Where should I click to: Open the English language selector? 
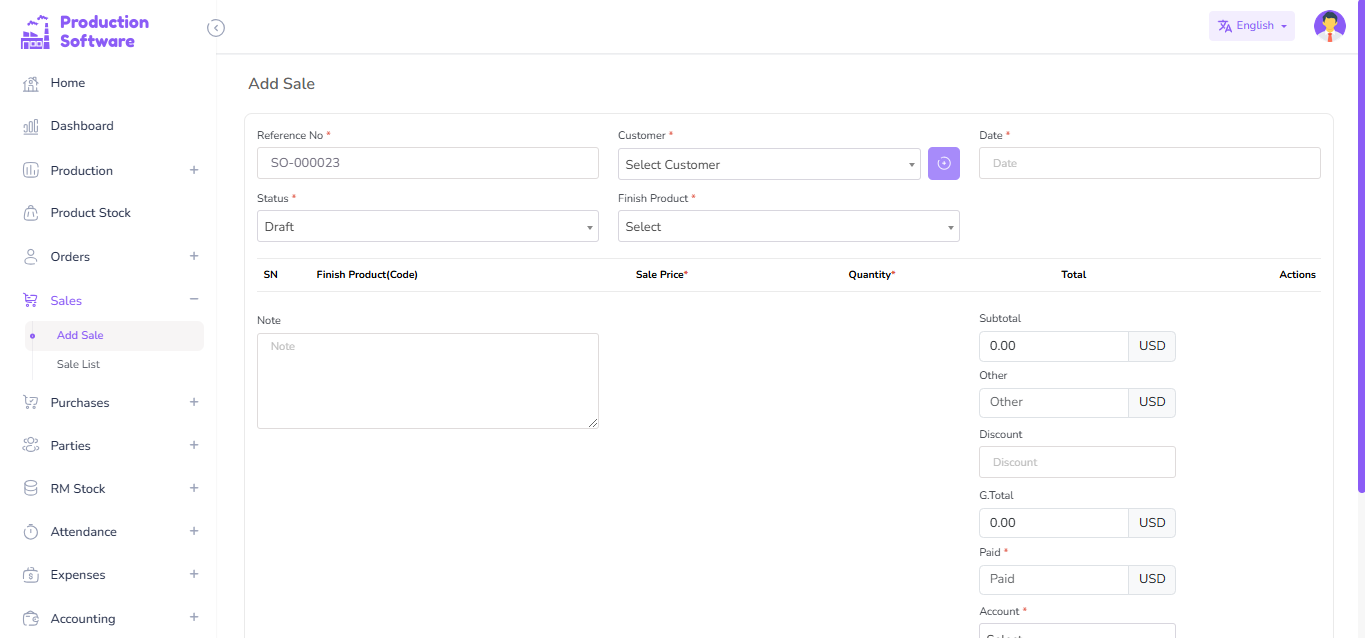(1251, 26)
